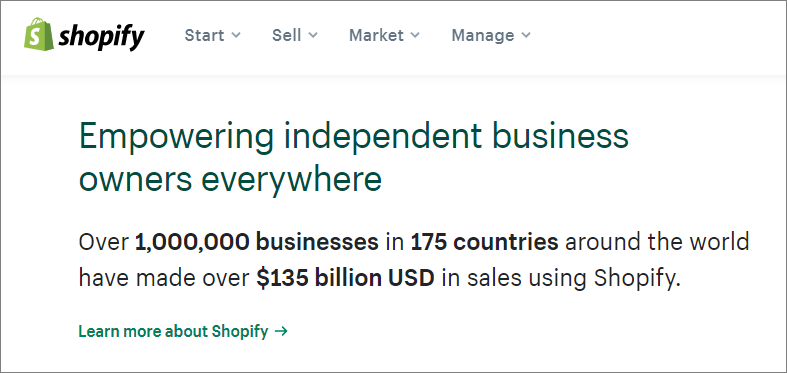Click the bold $135 billion USD text
This screenshot has height=373, width=787.
pyautogui.click(x=345, y=279)
